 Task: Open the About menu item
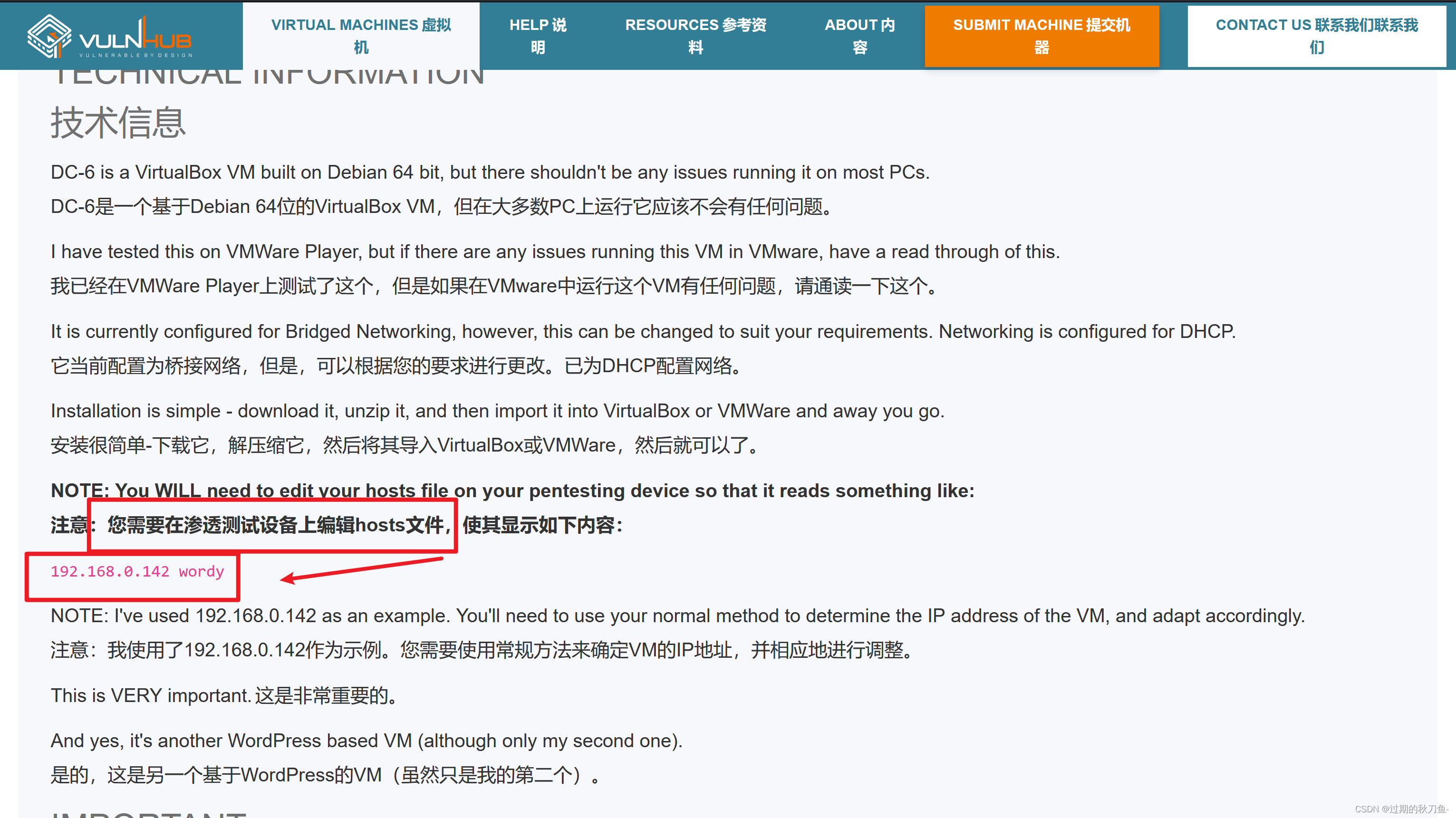(859, 36)
